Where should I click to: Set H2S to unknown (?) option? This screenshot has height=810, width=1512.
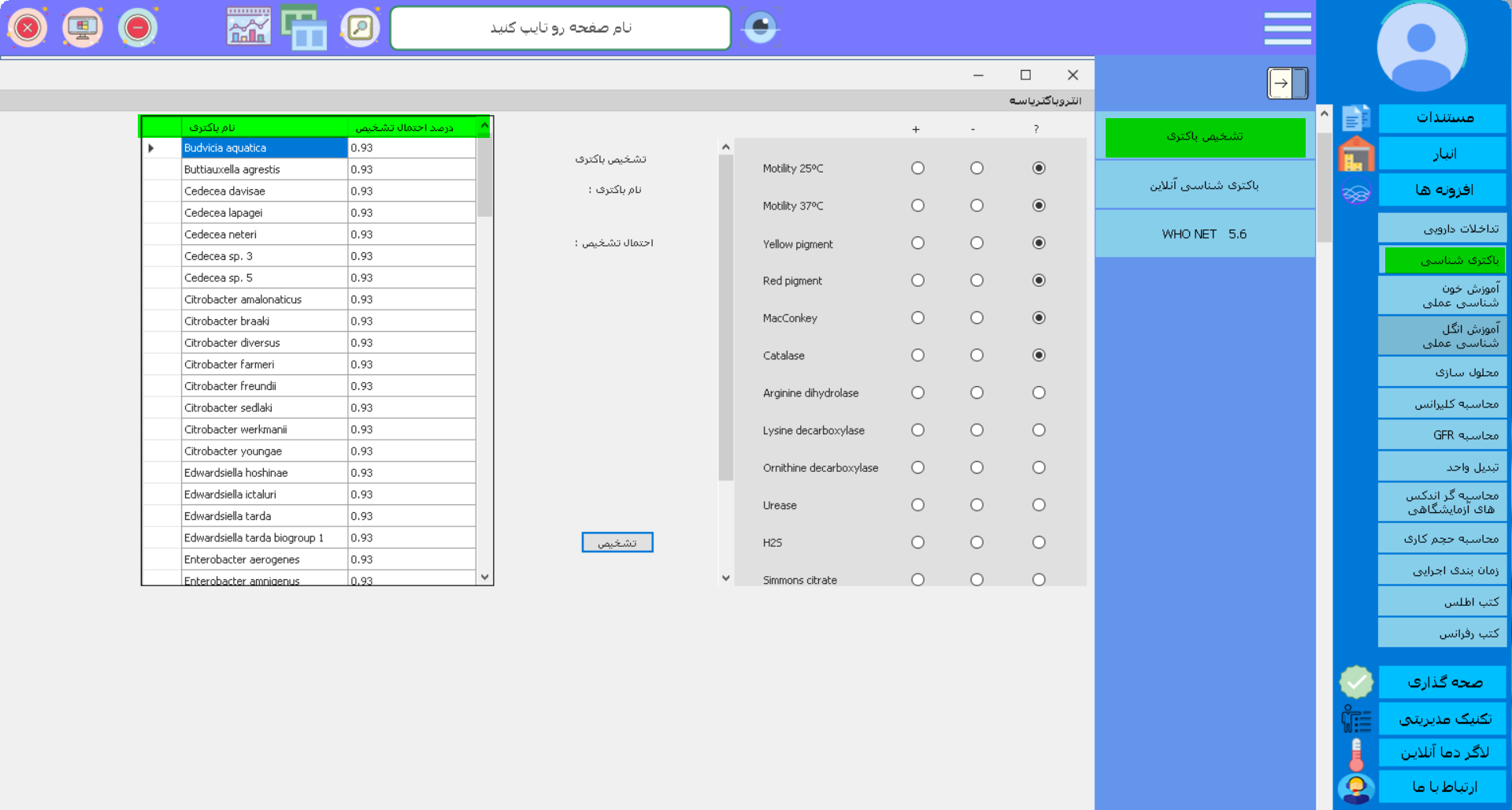tap(1039, 542)
